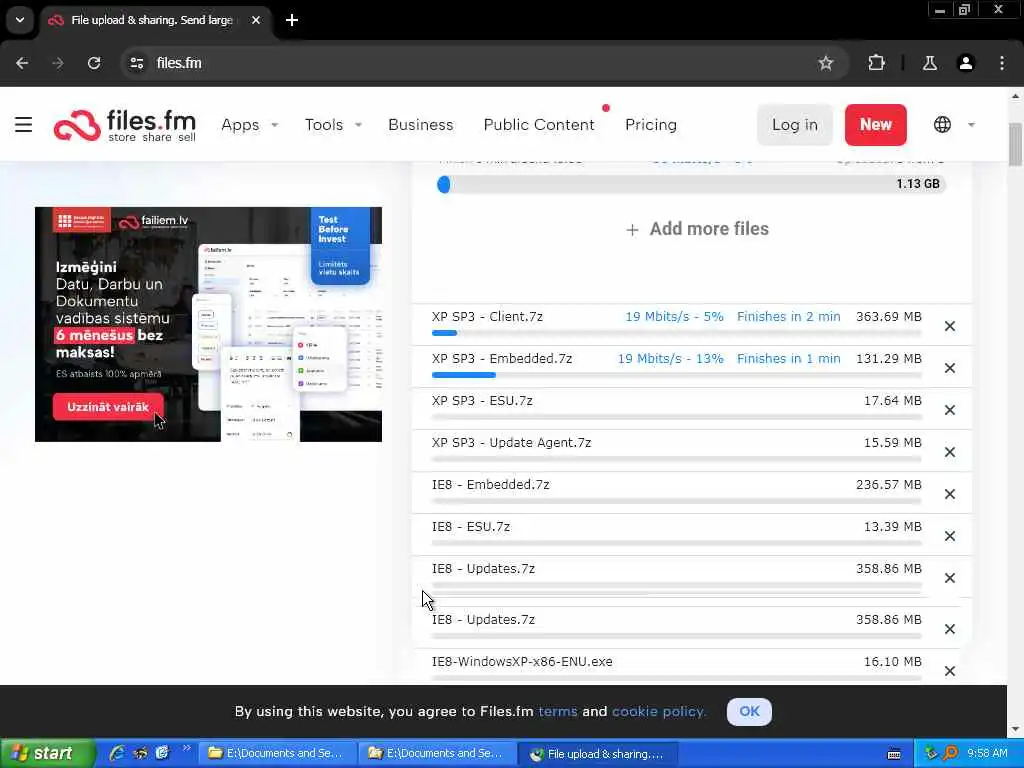Switch to second E:\Documents and Se... taskbar window

click(437, 754)
